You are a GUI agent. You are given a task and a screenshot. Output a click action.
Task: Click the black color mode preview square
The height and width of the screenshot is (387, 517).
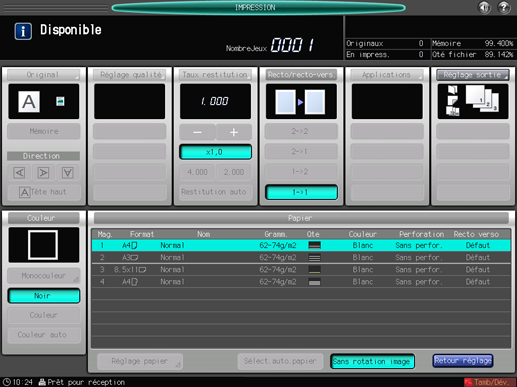coord(44,245)
